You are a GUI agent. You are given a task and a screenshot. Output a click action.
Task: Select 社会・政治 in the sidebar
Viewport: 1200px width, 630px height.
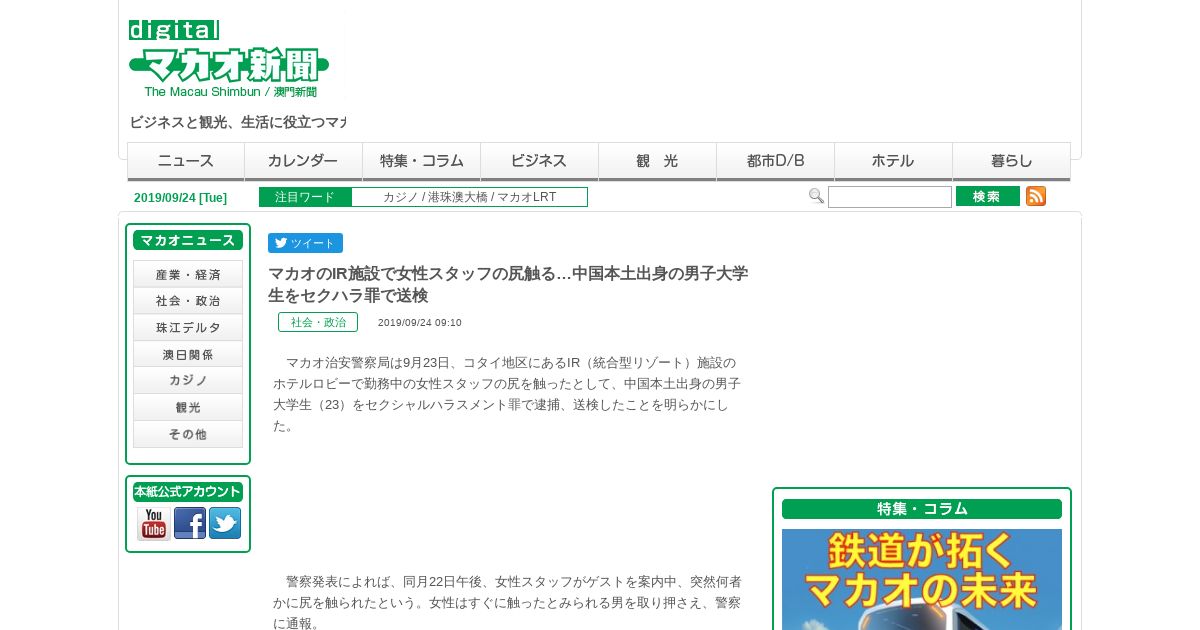pos(188,301)
